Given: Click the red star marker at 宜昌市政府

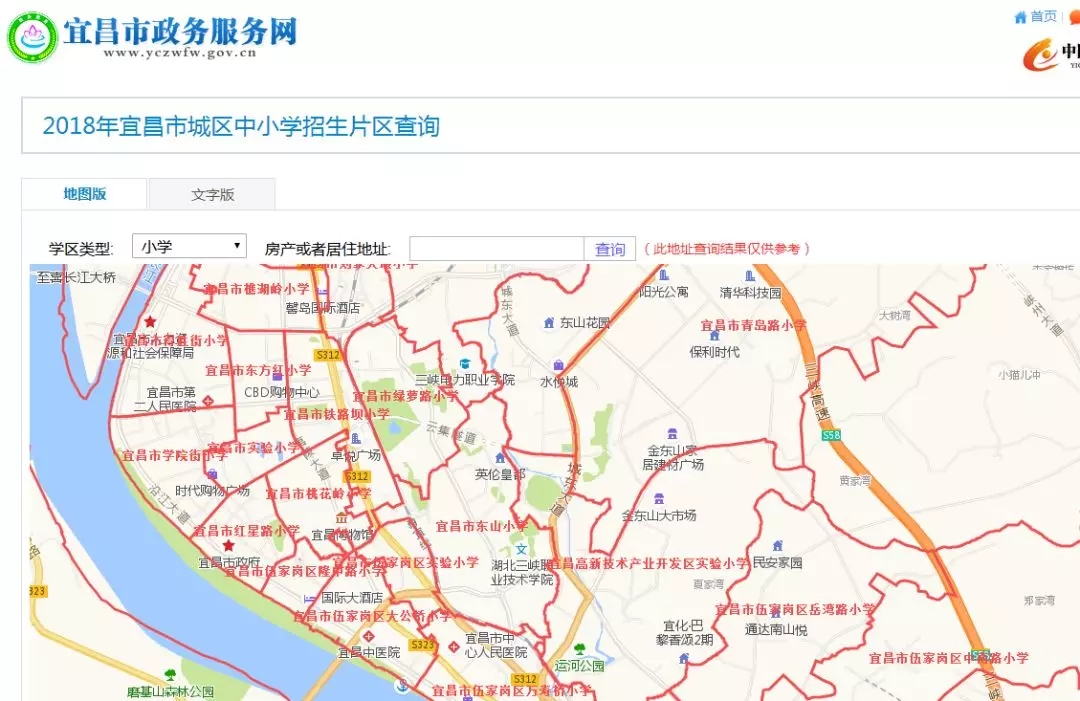Looking at the screenshot, I should click(228, 546).
